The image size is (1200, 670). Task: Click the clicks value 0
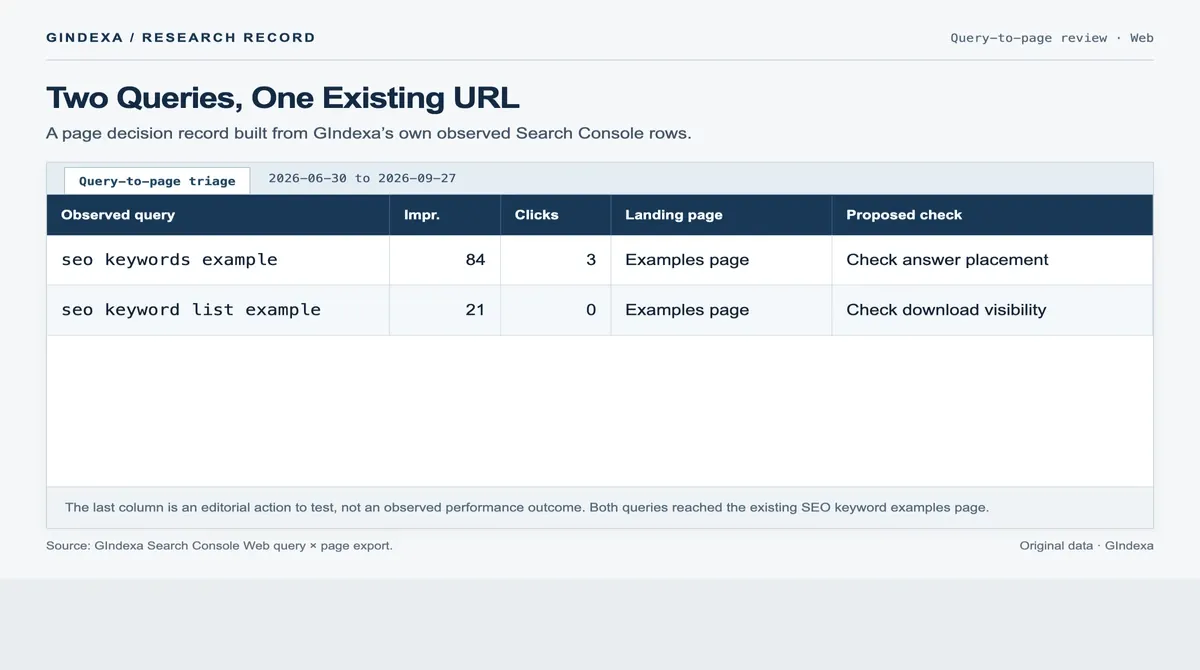point(591,310)
